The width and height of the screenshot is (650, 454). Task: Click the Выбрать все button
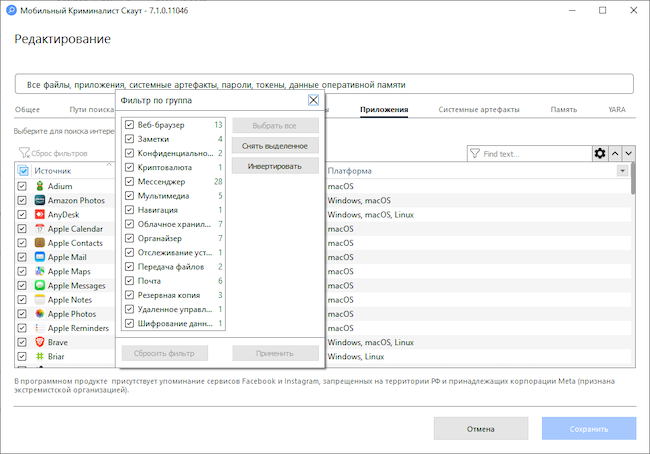tap(275, 126)
